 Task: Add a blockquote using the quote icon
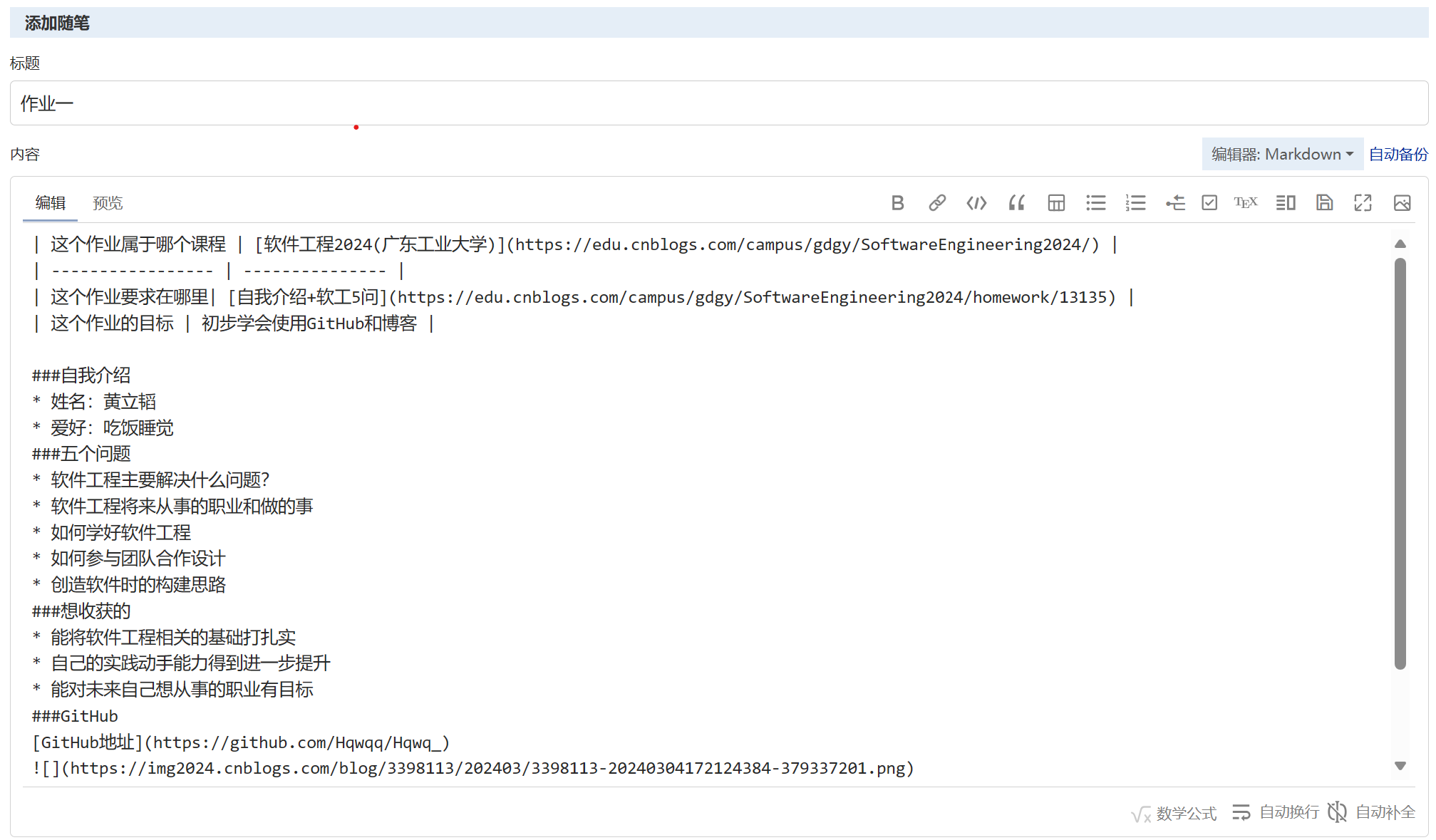1016,203
